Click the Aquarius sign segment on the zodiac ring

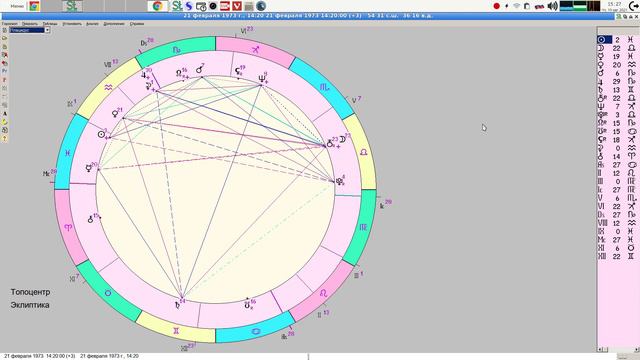pos(108,87)
